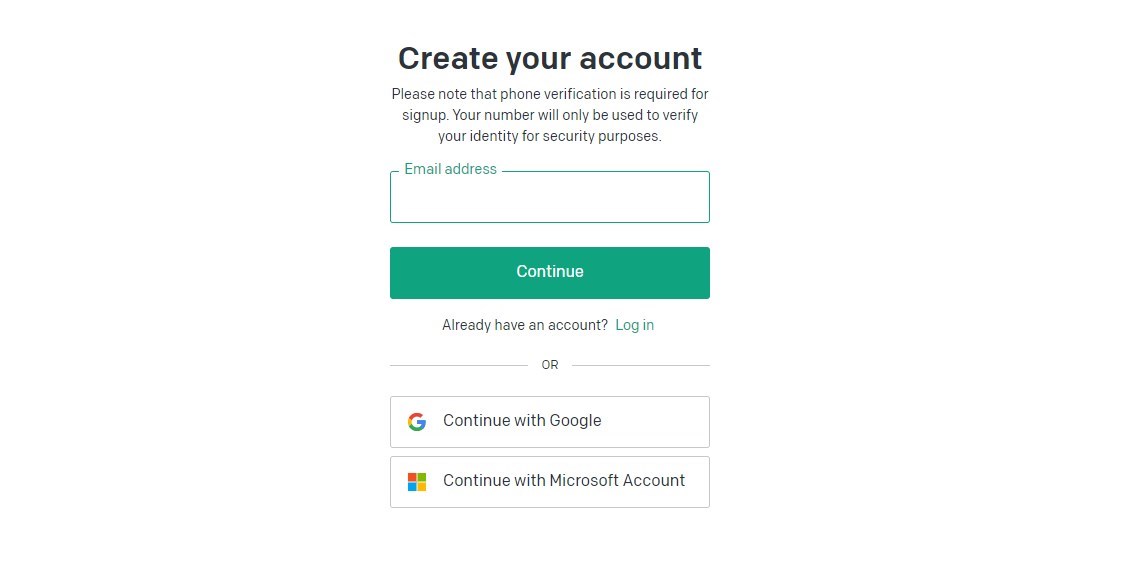Open the Log in link
1125x579 pixels.
coord(634,325)
